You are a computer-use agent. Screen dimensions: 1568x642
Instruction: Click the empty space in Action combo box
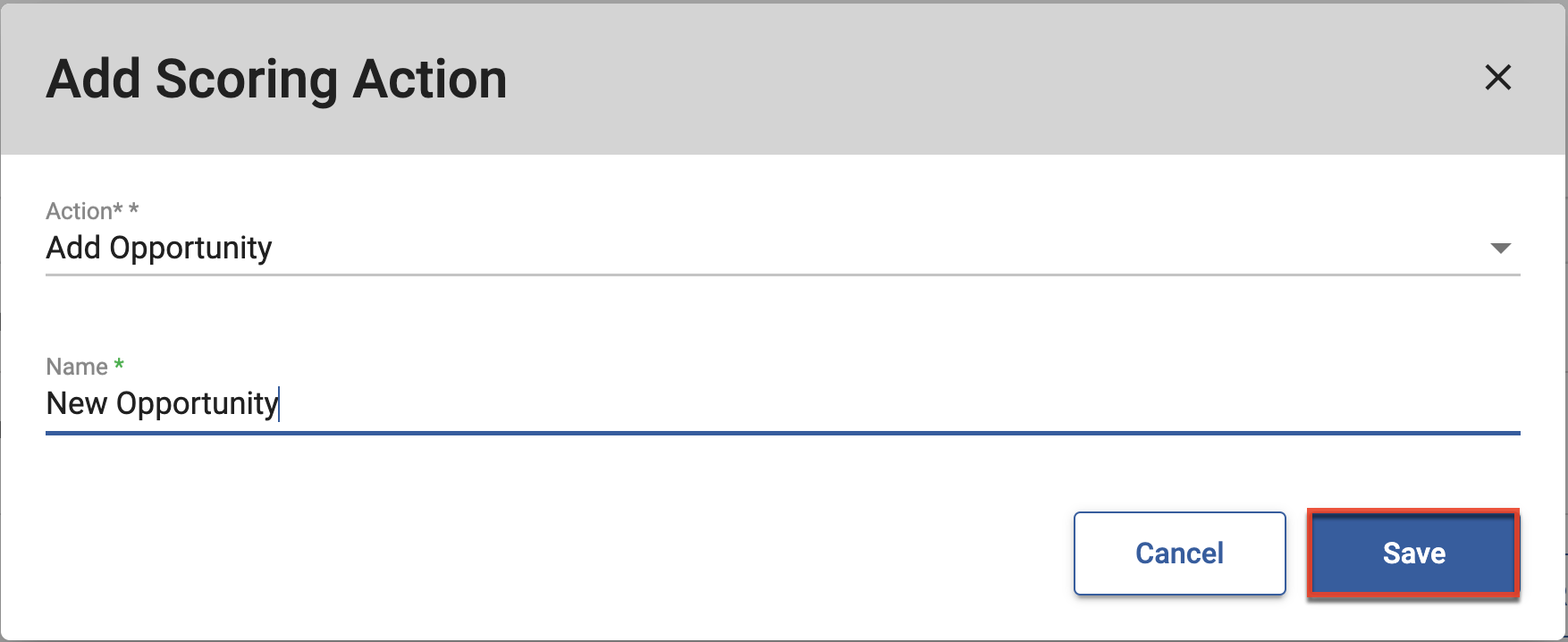pos(876,248)
